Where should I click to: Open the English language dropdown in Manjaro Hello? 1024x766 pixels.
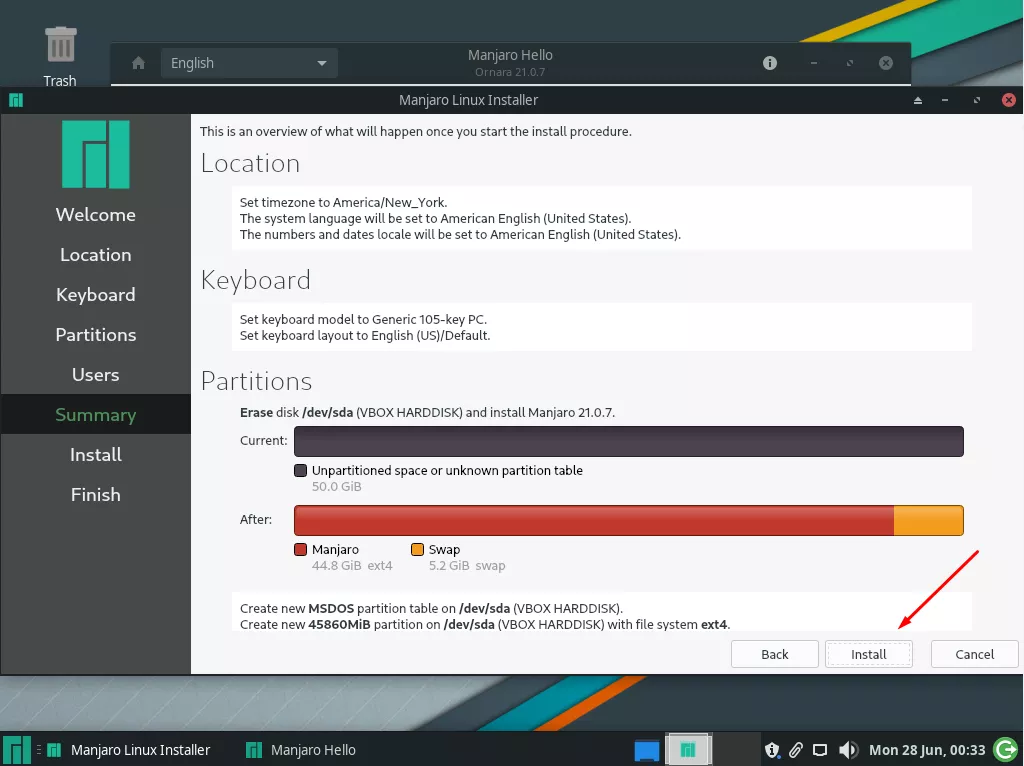(x=249, y=63)
